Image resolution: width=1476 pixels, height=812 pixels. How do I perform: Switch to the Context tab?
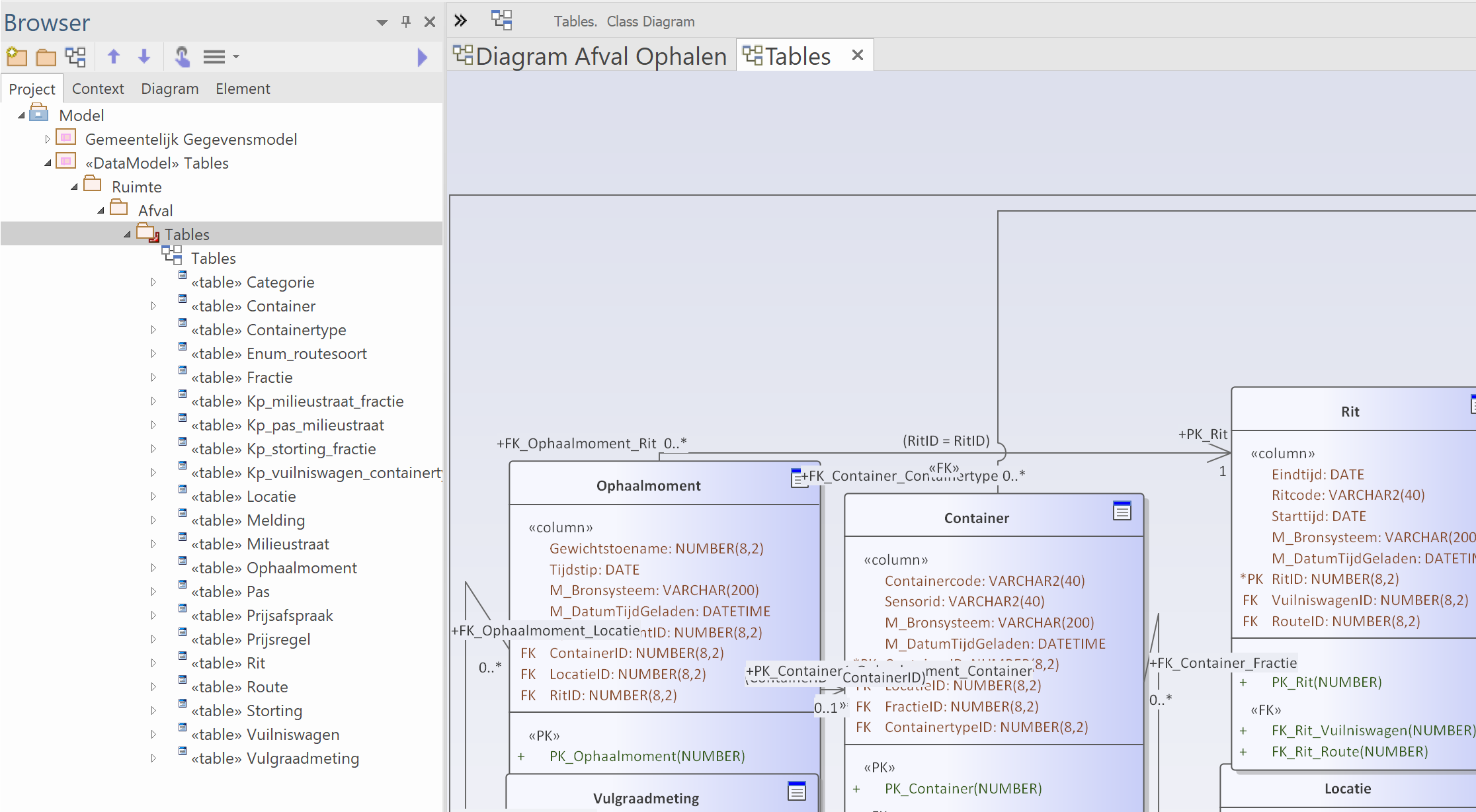97,89
